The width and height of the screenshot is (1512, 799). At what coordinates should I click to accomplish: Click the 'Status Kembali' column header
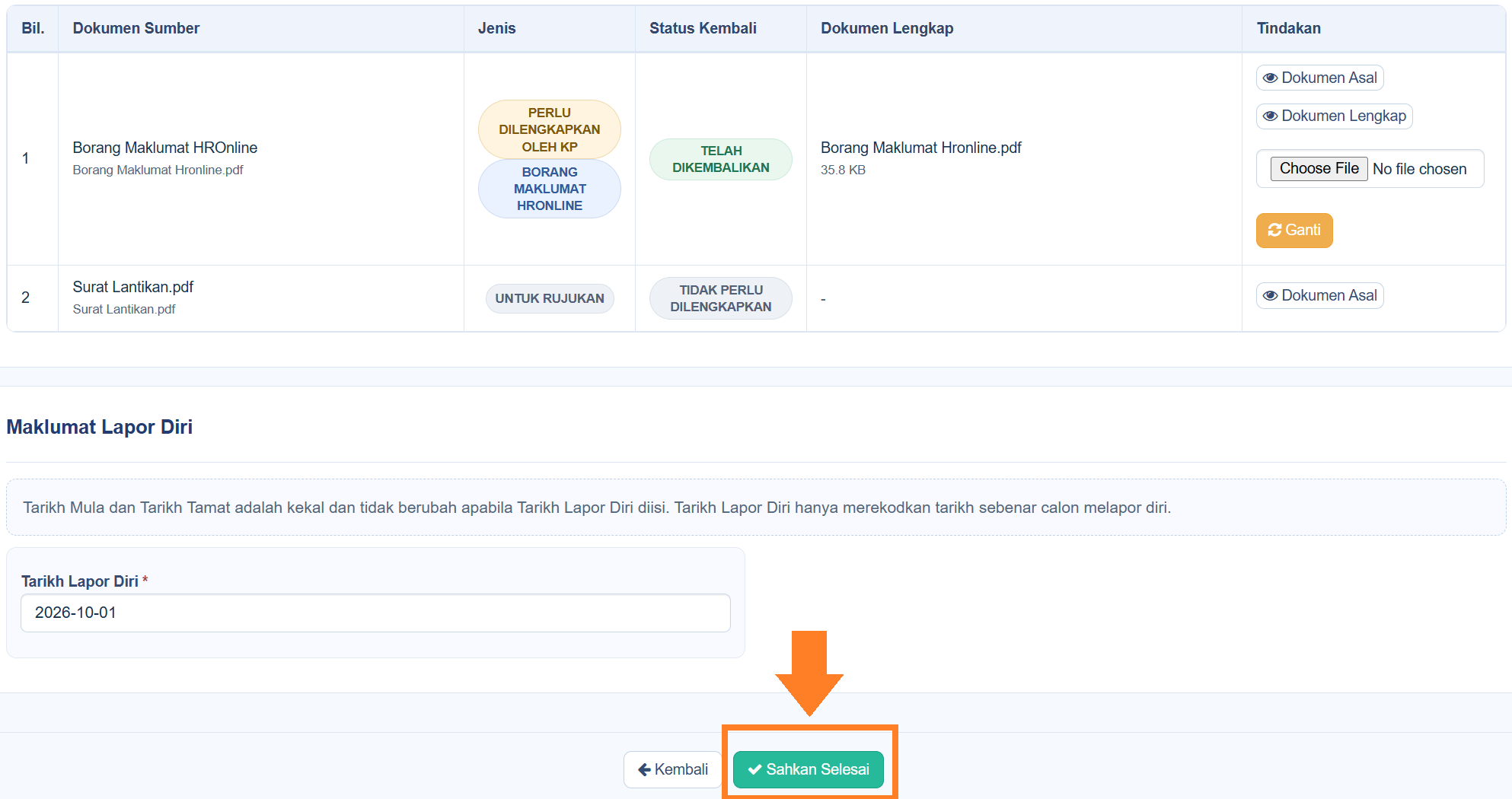703,28
